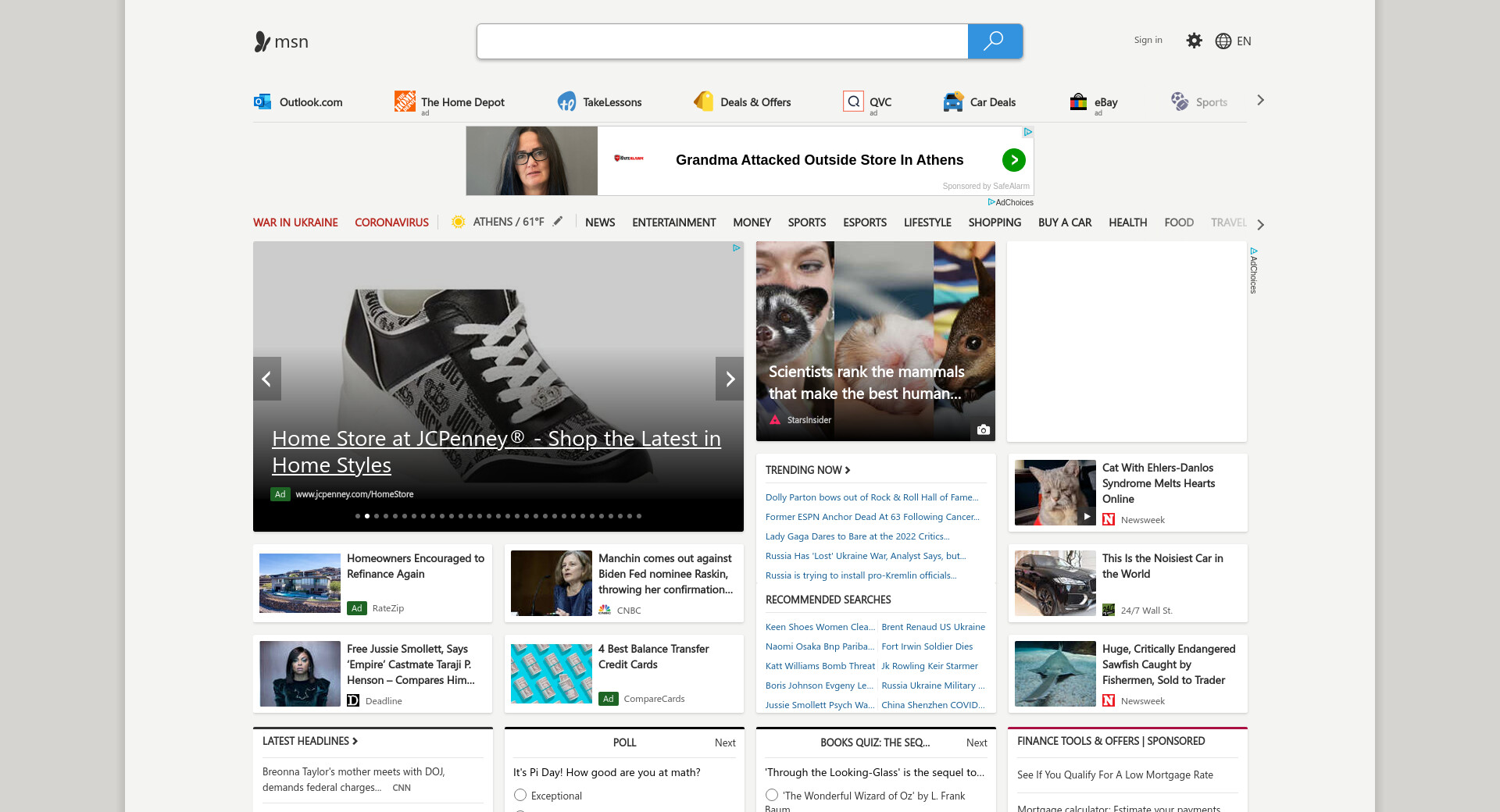
Task: Select the second carousel pagination dot
Action: click(x=367, y=516)
